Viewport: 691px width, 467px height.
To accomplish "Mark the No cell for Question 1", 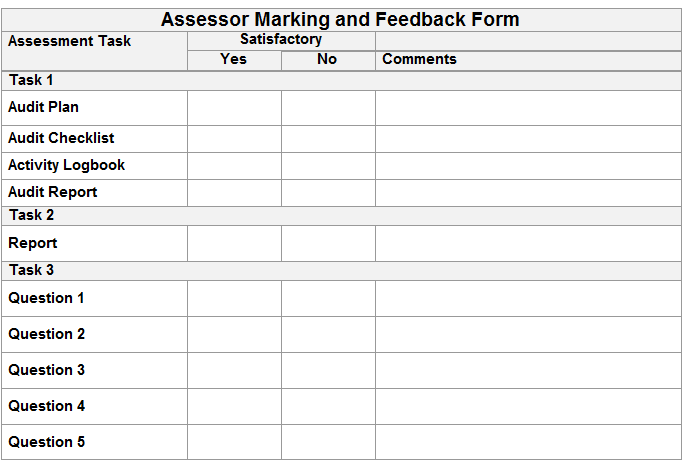I will [328, 298].
